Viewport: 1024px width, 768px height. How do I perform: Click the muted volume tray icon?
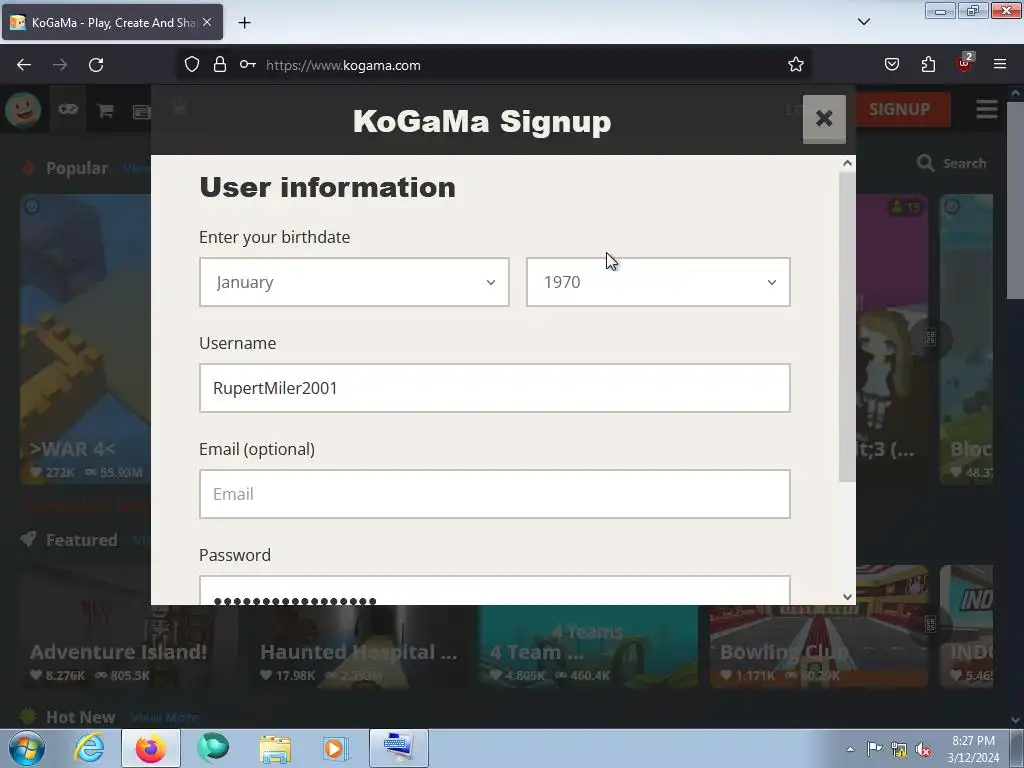[x=923, y=750]
